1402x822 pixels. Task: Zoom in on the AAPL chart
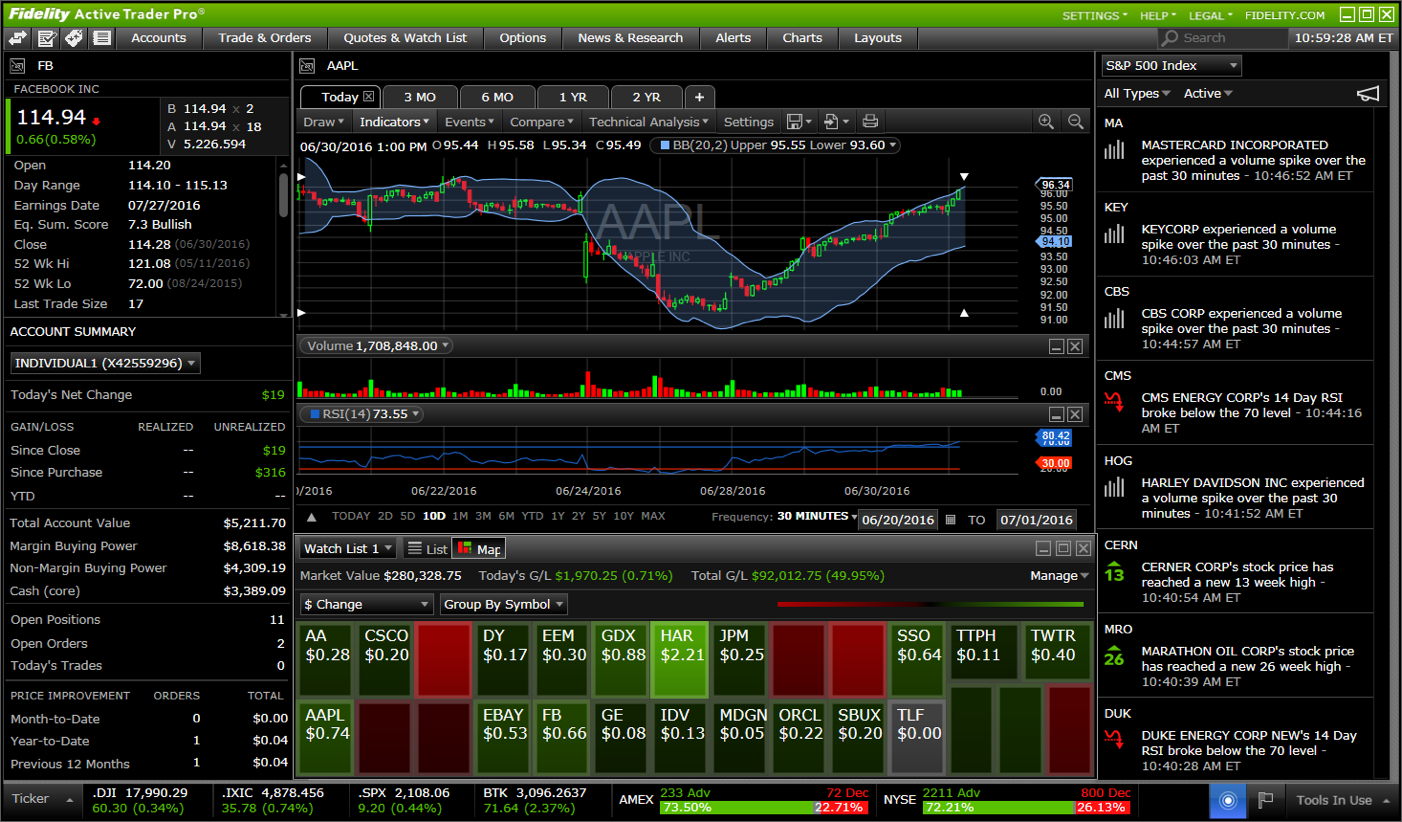[1046, 122]
